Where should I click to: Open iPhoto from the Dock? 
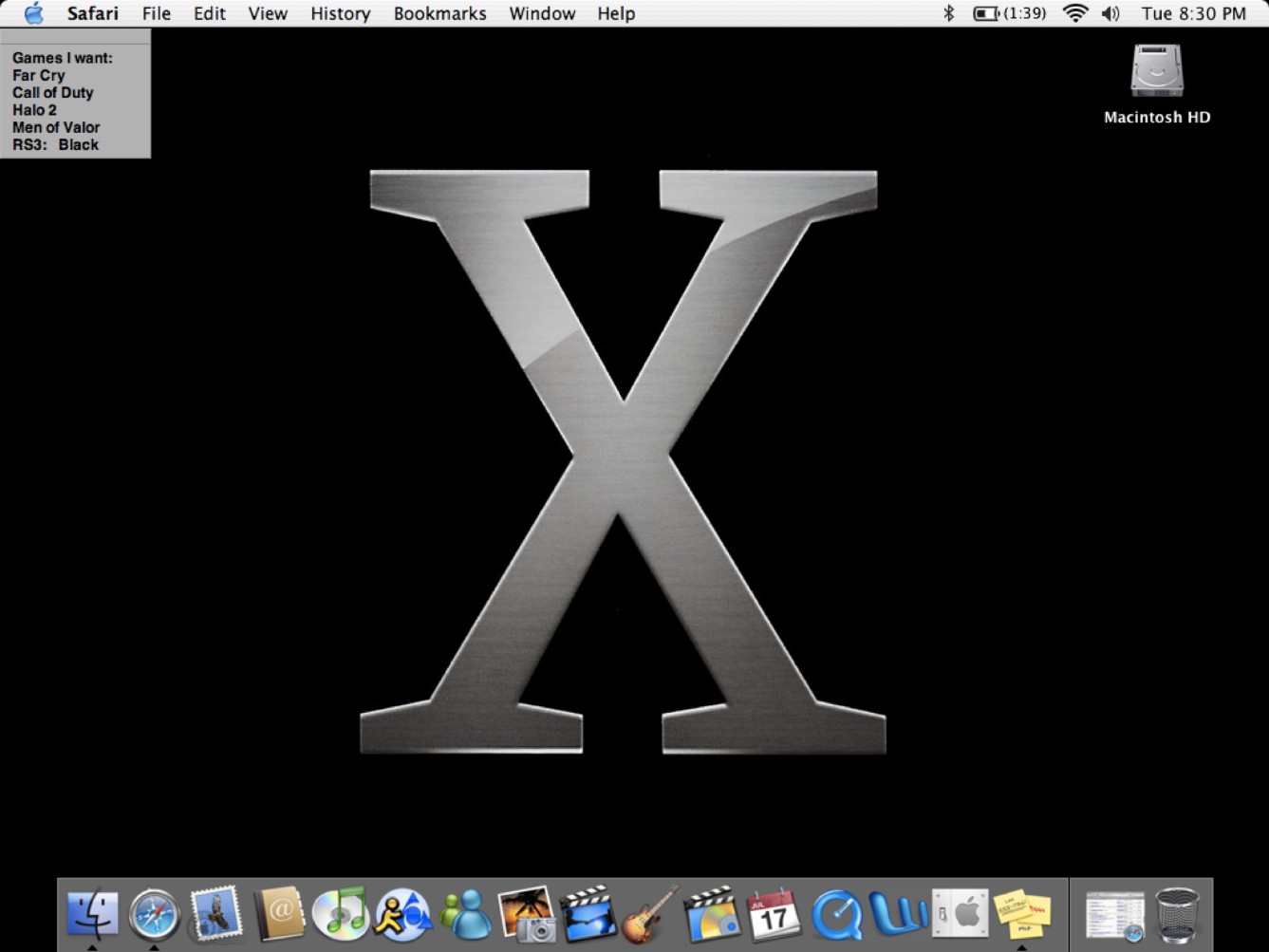tap(527, 914)
